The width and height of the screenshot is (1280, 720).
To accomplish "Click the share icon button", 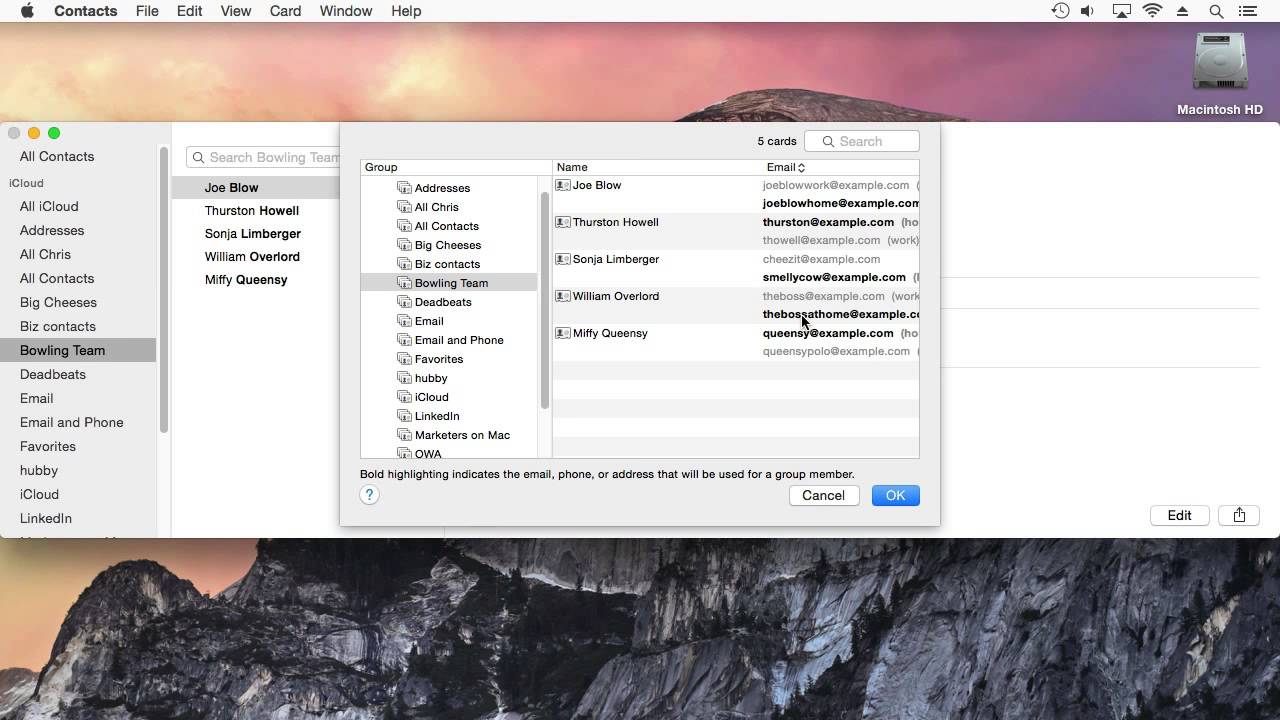I will (x=1239, y=515).
